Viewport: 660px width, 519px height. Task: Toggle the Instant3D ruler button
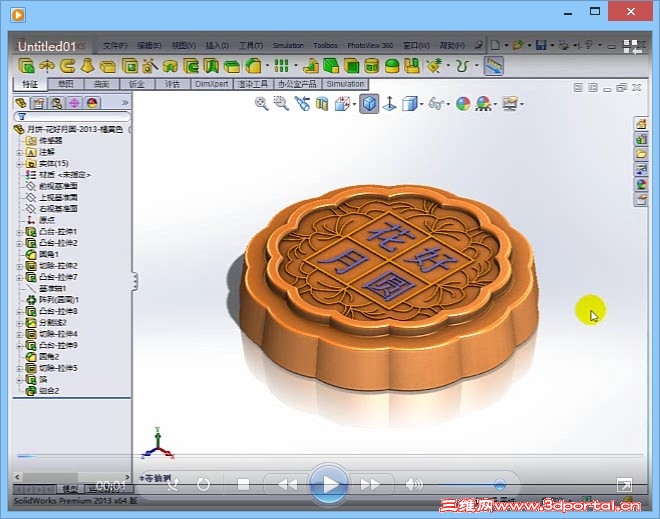(x=493, y=66)
